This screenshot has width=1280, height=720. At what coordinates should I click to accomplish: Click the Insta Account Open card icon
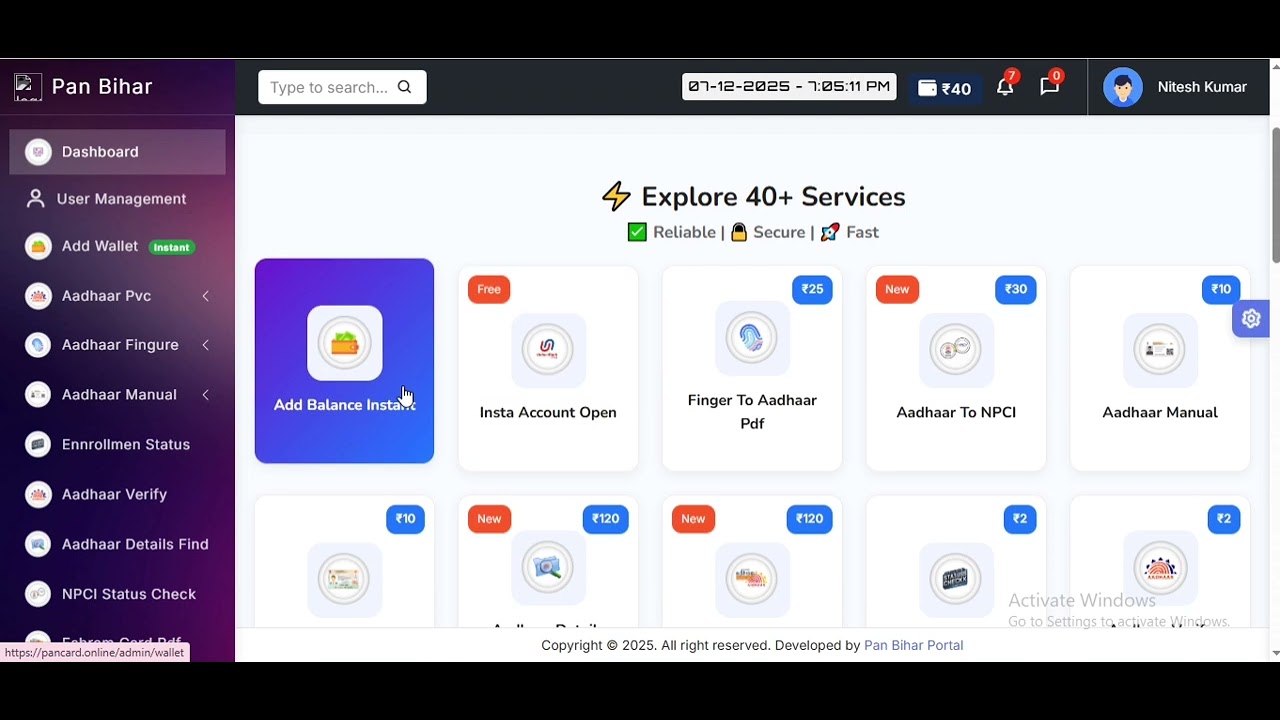tap(548, 349)
